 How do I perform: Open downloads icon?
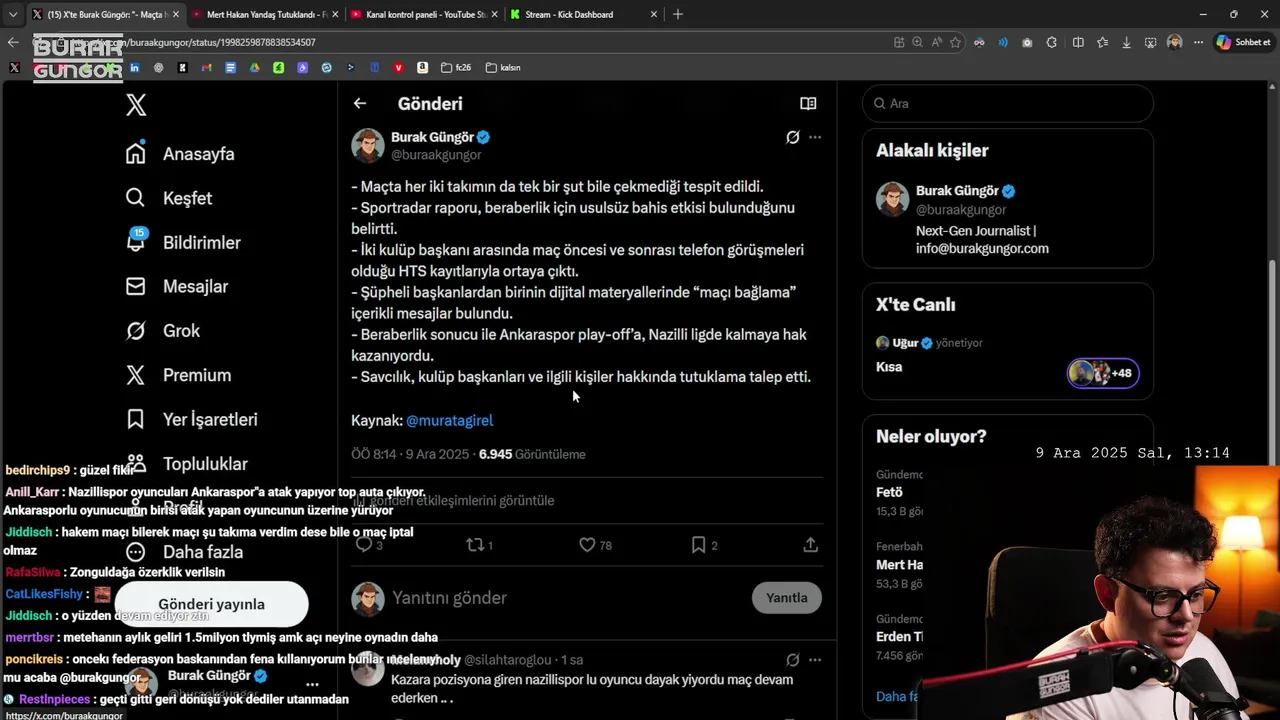(1127, 42)
